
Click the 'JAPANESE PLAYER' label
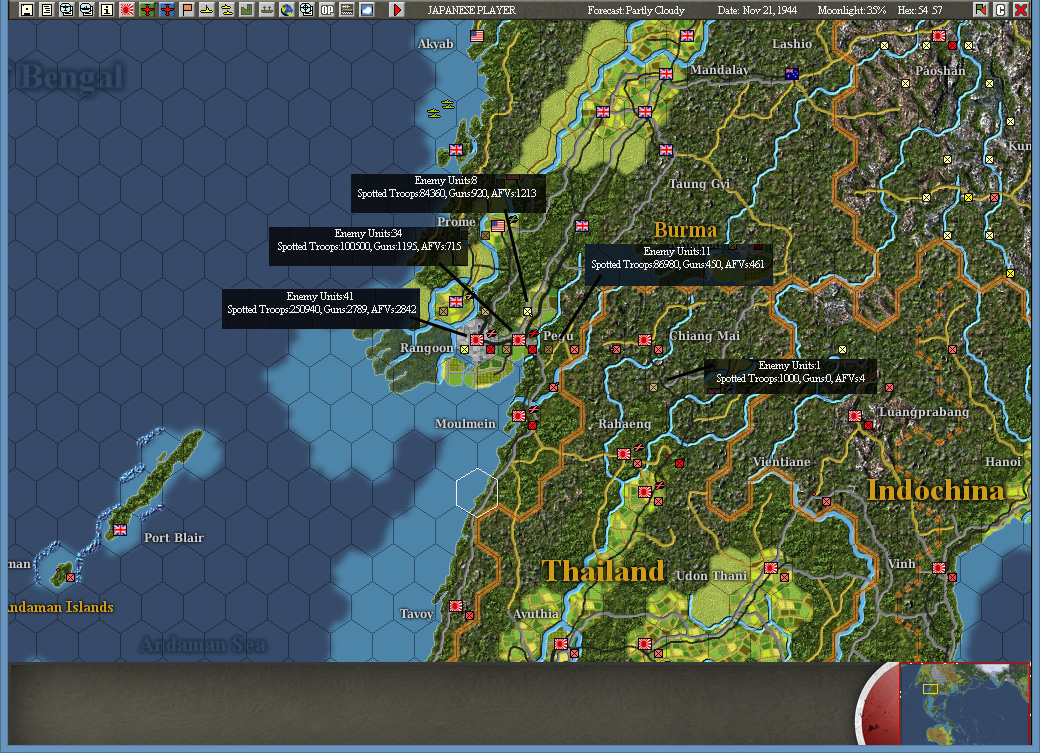tap(471, 10)
